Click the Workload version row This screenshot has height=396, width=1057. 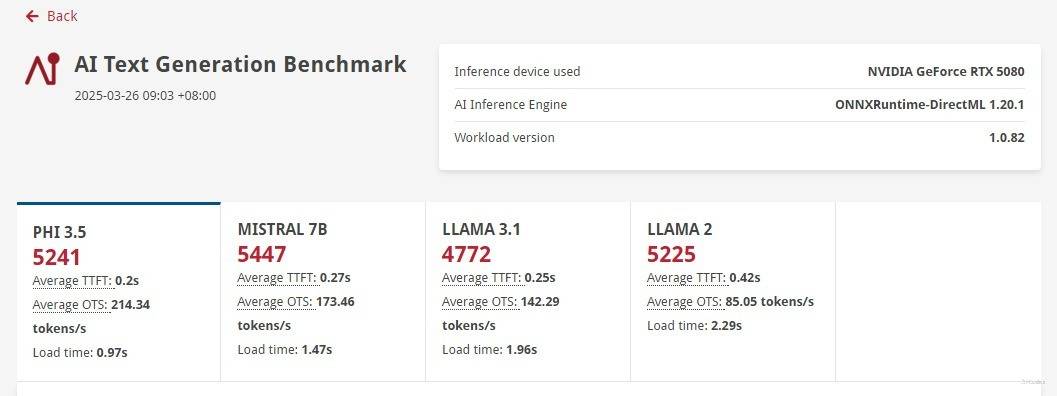(739, 138)
